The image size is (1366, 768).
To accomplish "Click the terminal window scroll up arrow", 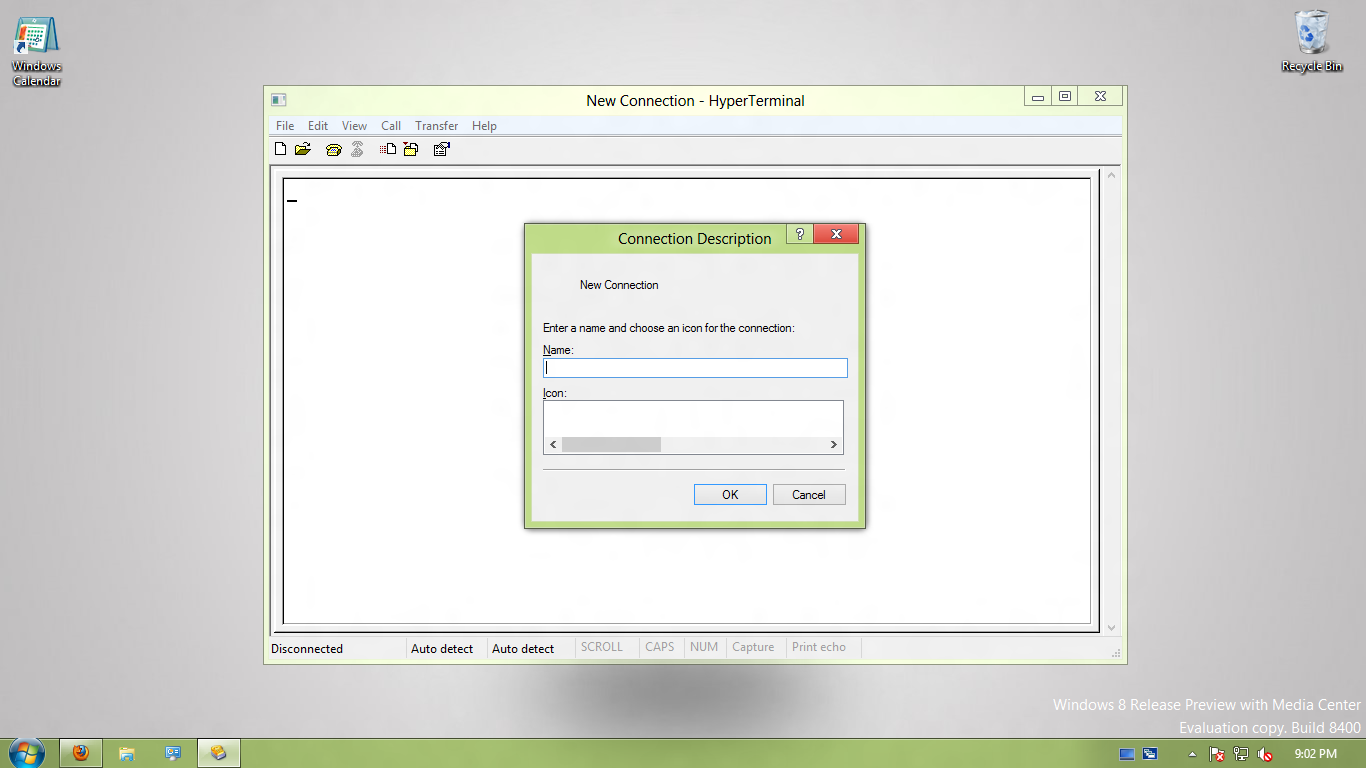I will tap(1111, 175).
